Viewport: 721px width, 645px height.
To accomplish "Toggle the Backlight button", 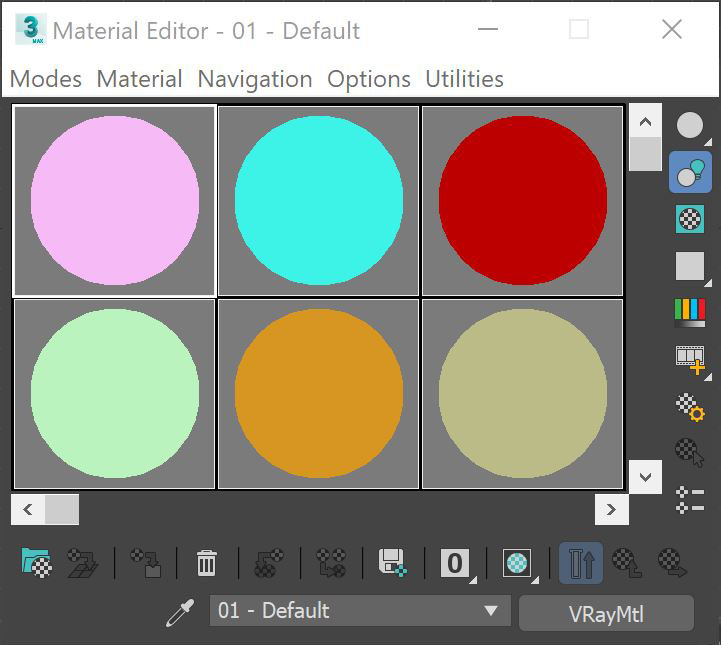I will tap(690, 174).
